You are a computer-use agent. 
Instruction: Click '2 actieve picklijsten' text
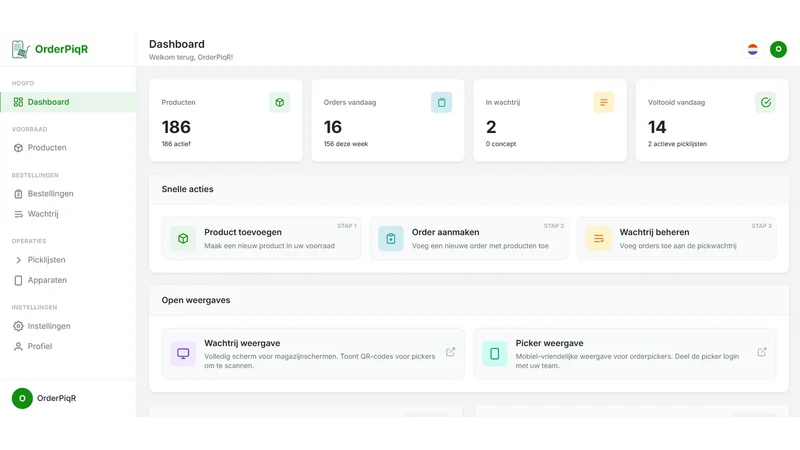pyautogui.click(x=678, y=144)
